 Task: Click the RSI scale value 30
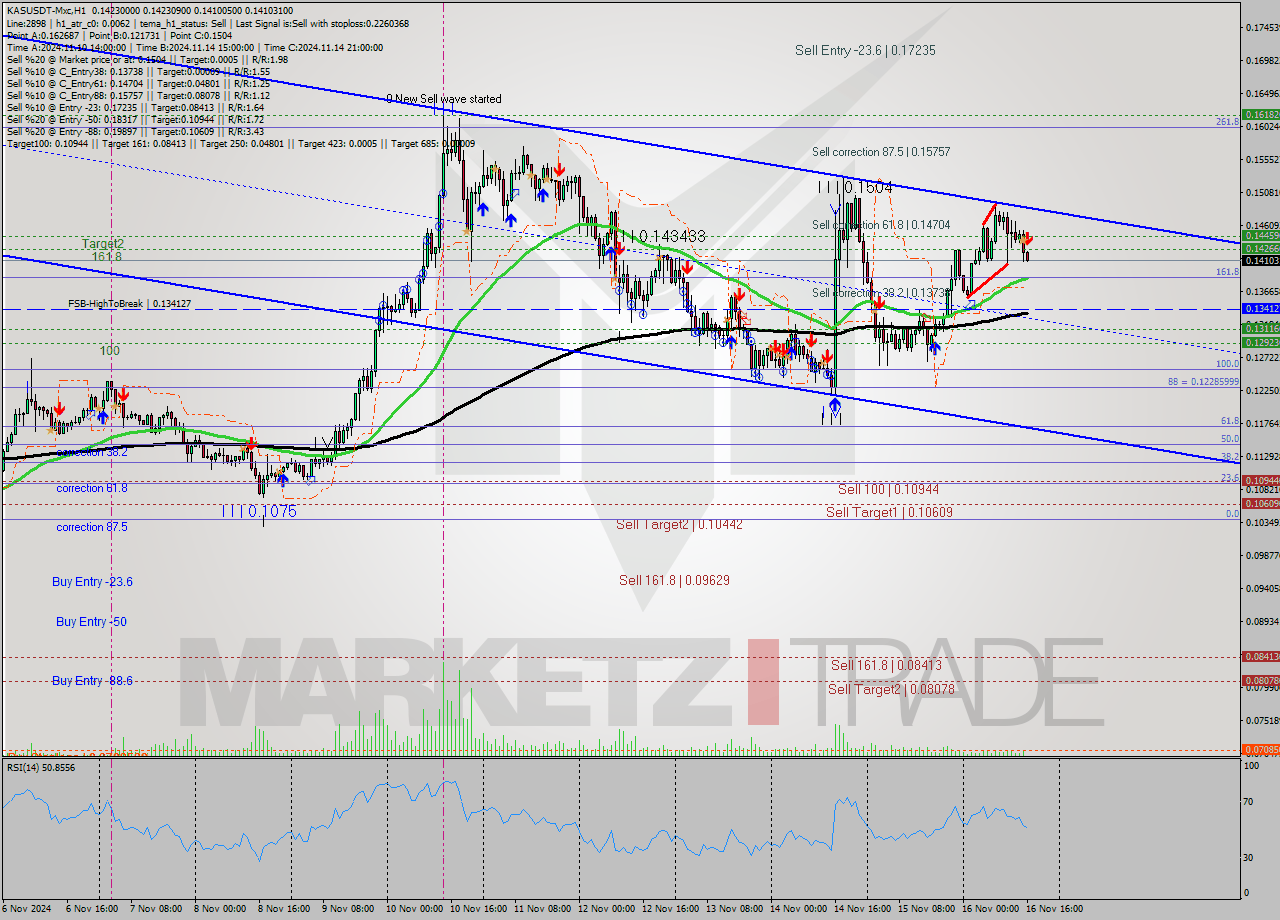click(x=1249, y=857)
